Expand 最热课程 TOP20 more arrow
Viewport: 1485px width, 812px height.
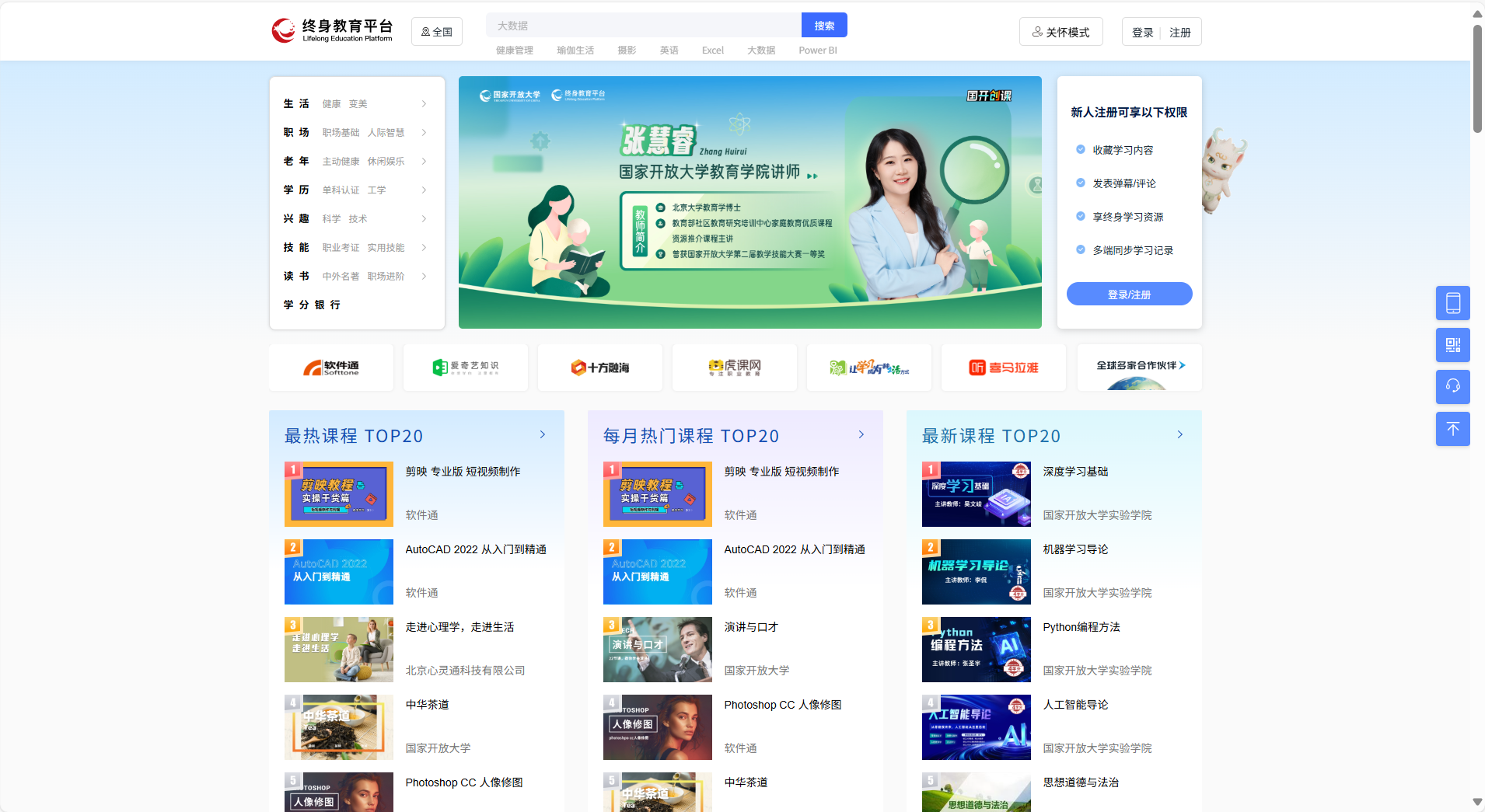pos(543,434)
